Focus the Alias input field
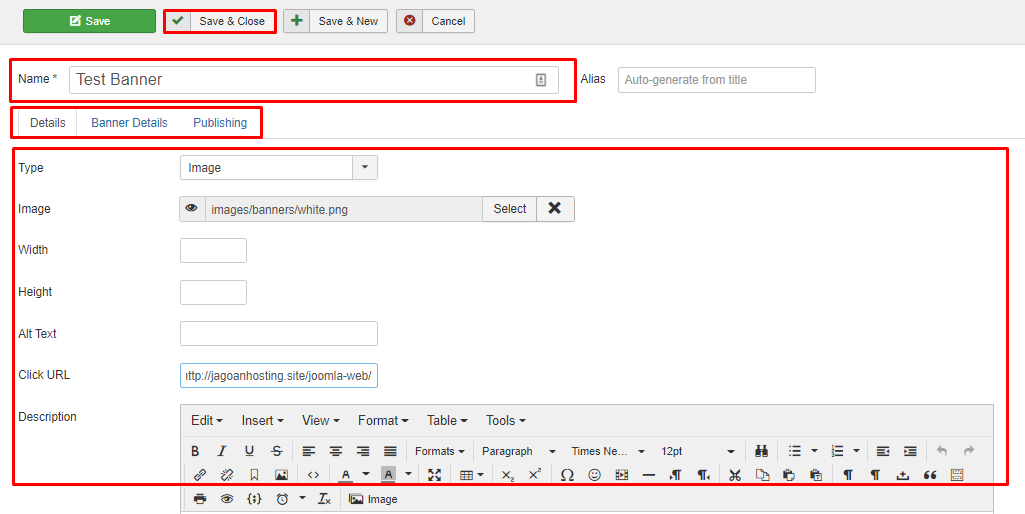The width and height of the screenshot is (1025, 514). tap(716, 80)
